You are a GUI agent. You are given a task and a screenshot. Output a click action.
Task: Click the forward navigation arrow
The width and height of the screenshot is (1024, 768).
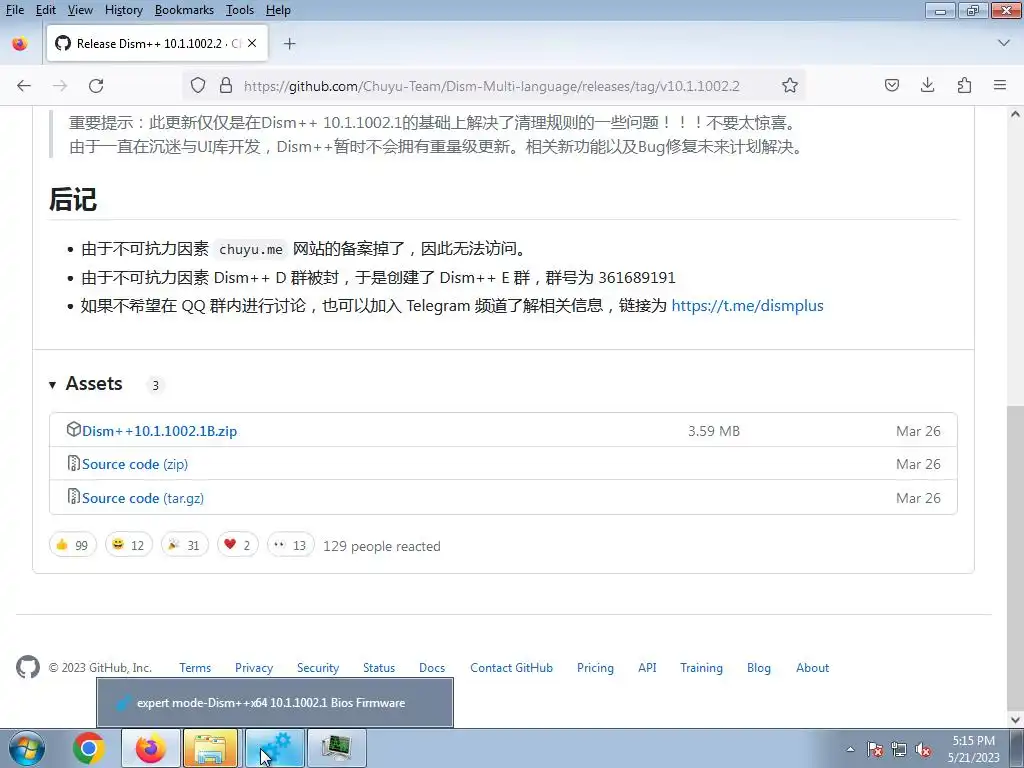pos(60,86)
